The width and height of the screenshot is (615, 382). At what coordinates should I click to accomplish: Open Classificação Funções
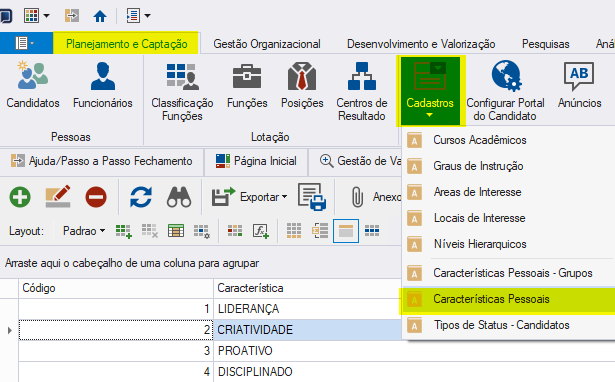point(182,91)
